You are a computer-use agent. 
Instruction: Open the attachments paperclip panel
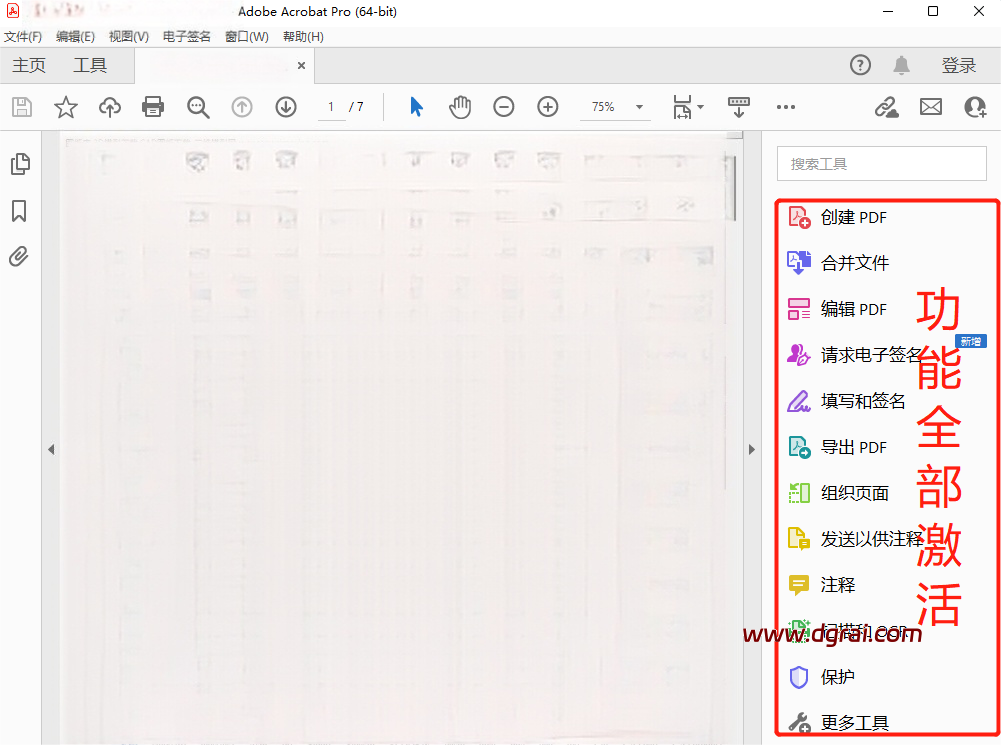pos(19,257)
